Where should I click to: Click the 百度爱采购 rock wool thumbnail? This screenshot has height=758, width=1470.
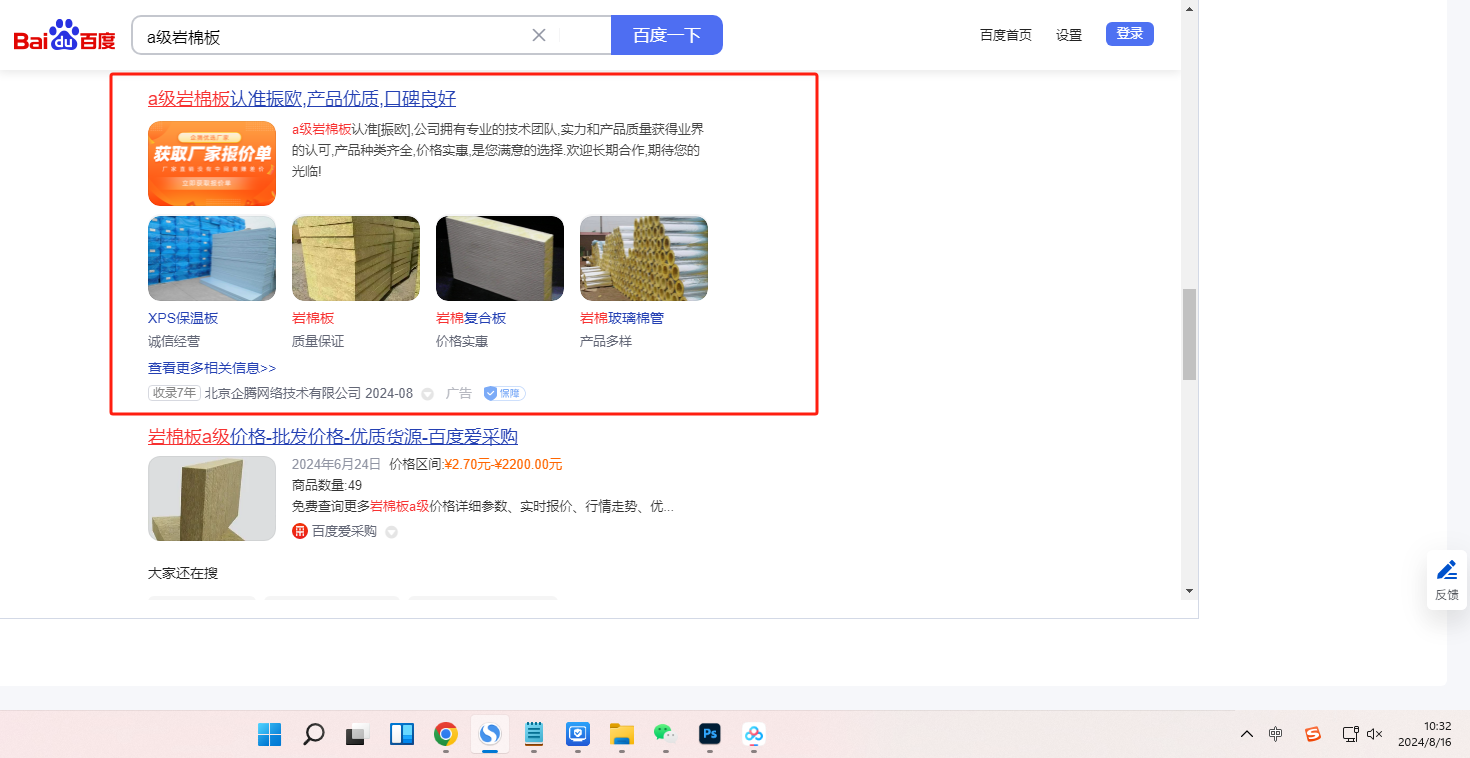pyautogui.click(x=212, y=499)
